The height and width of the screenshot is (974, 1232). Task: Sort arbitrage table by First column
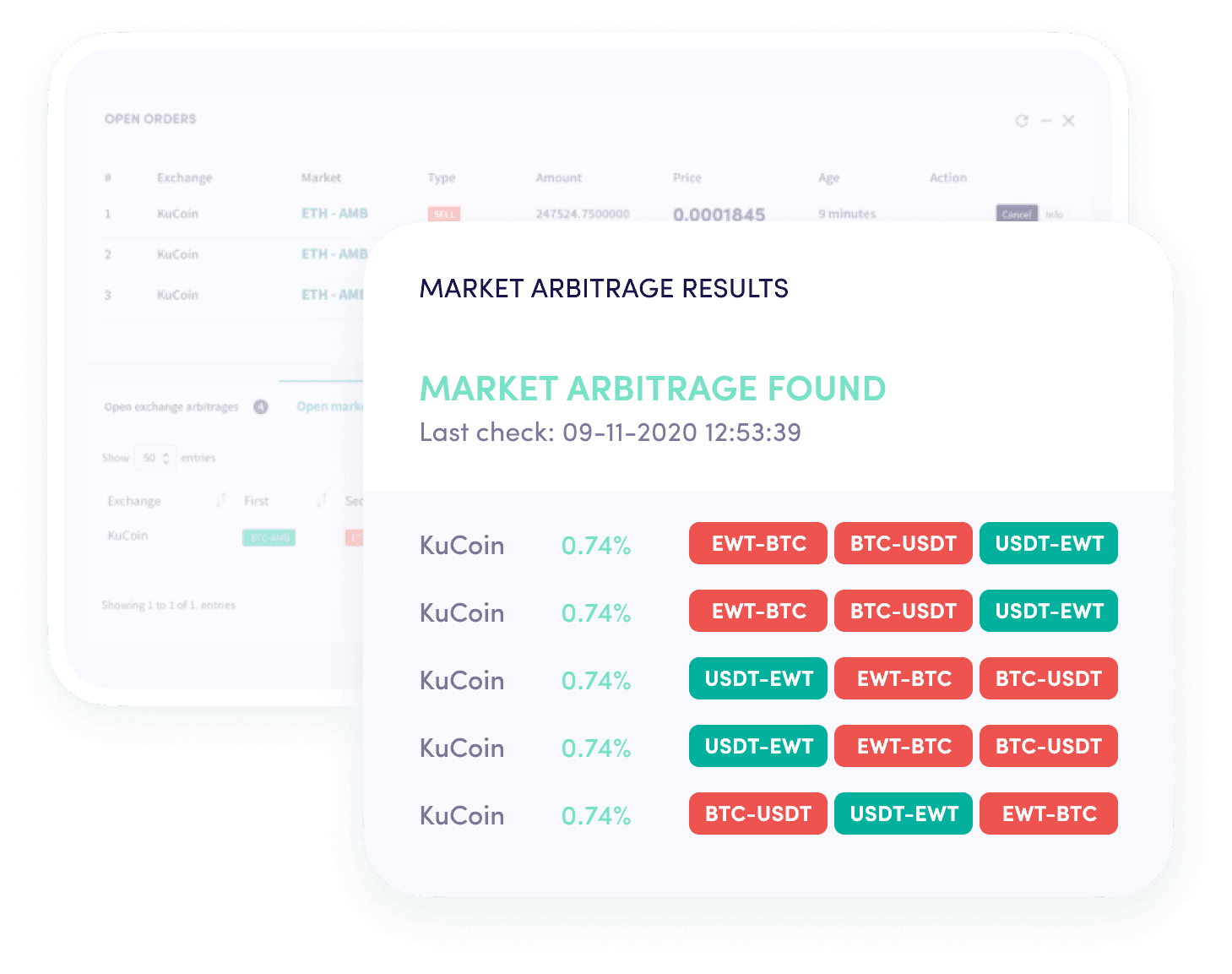[285, 501]
